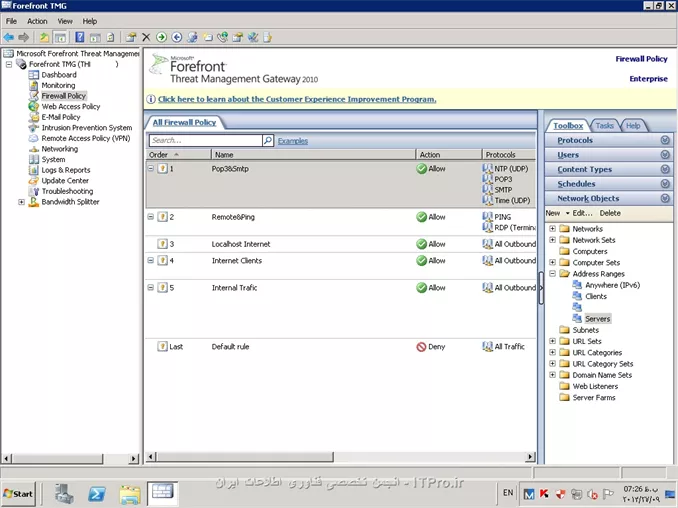Viewport: 678px width, 508px height.
Task: Click the info icon in yellow banner
Action: 151,99
